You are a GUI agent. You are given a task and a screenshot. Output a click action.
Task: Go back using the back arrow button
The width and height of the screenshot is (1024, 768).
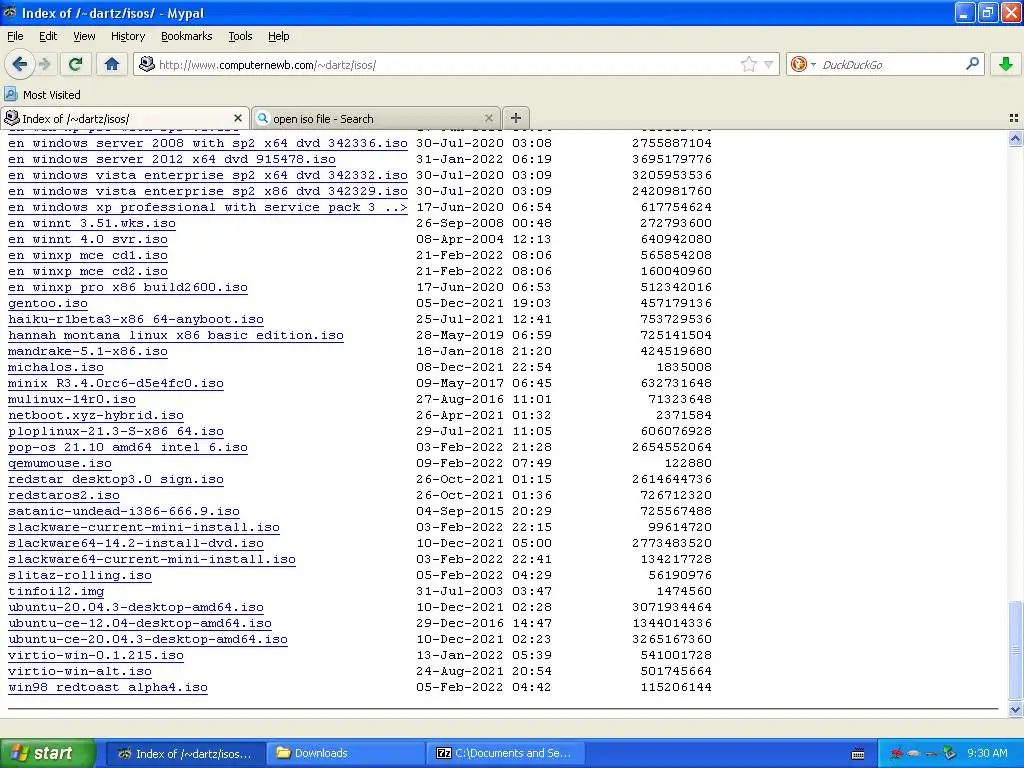pos(20,64)
